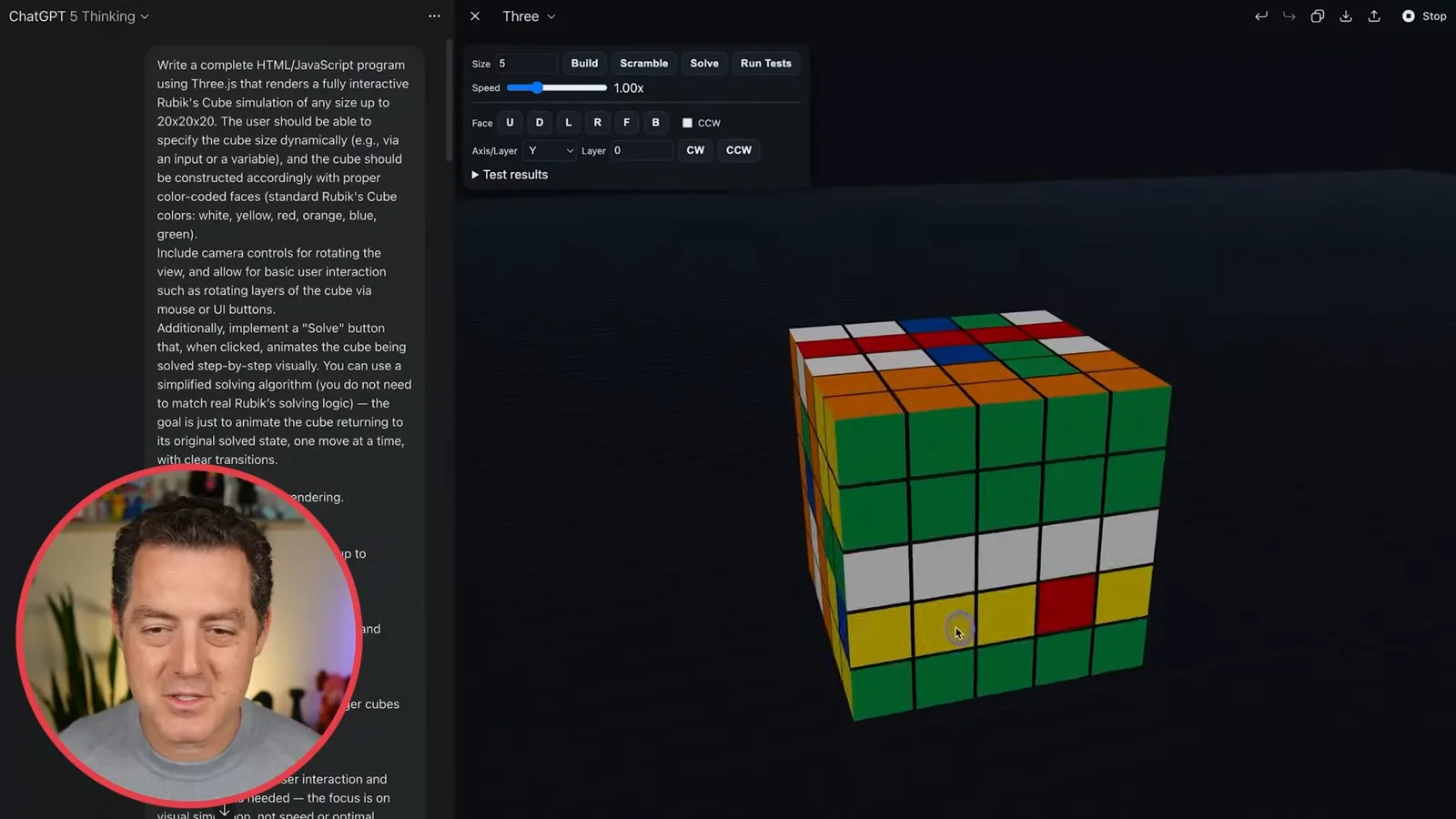Rotate the R face
This screenshot has width=1456, height=819.
(598, 123)
